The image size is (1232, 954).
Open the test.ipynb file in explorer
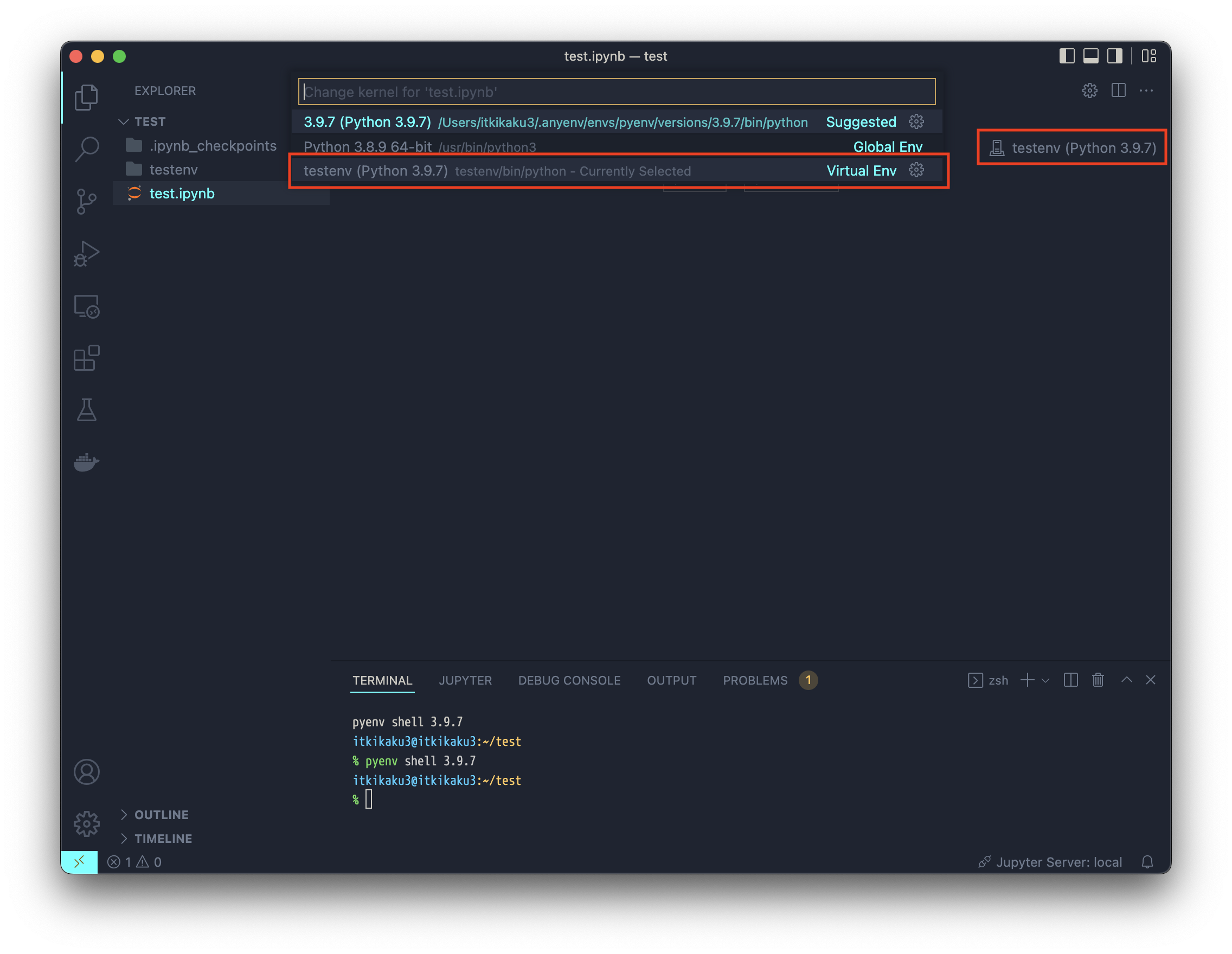pos(182,194)
